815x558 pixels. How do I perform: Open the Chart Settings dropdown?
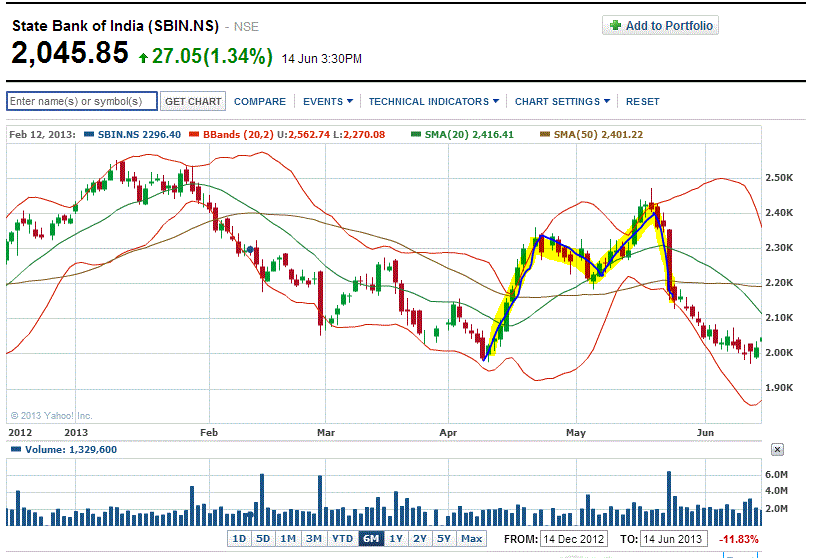pyautogui.click(x=562, y=101)
